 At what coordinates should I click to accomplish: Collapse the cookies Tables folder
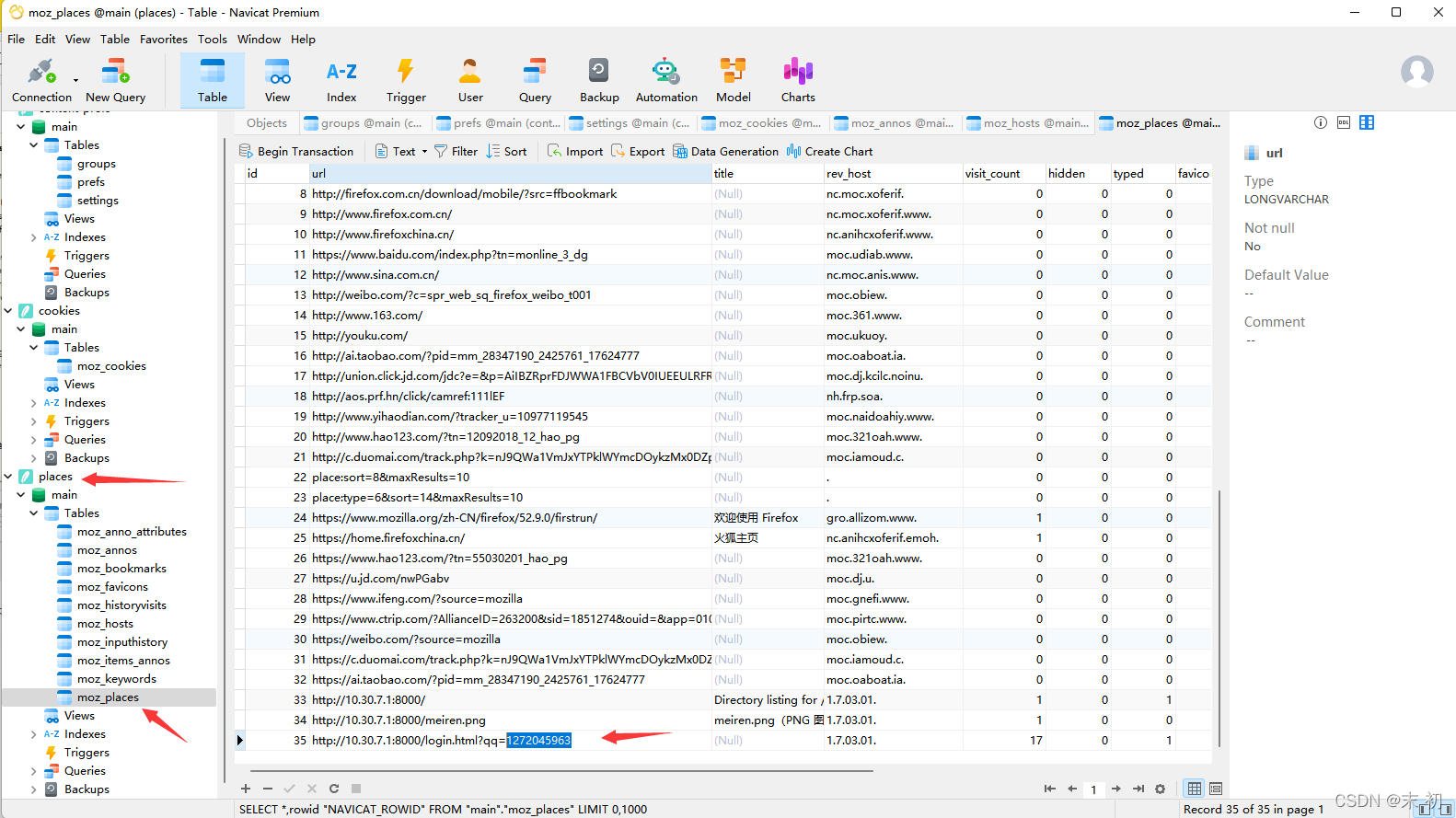click(34, 347)
